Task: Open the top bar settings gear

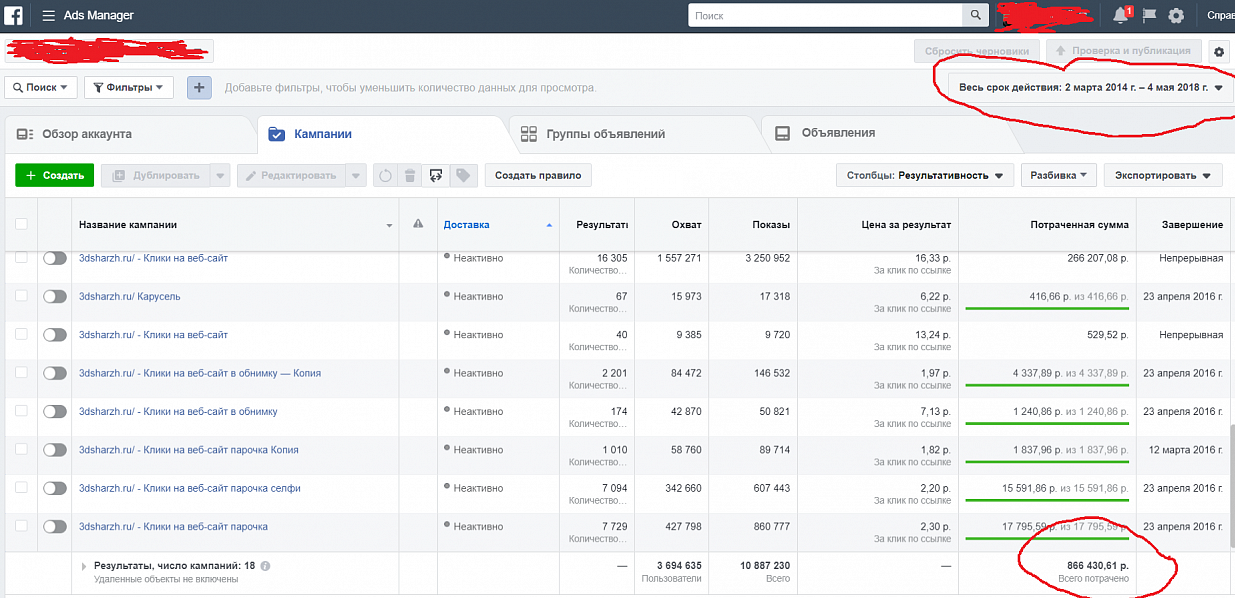Action: pyautogui.click(x=1176, y=16)
